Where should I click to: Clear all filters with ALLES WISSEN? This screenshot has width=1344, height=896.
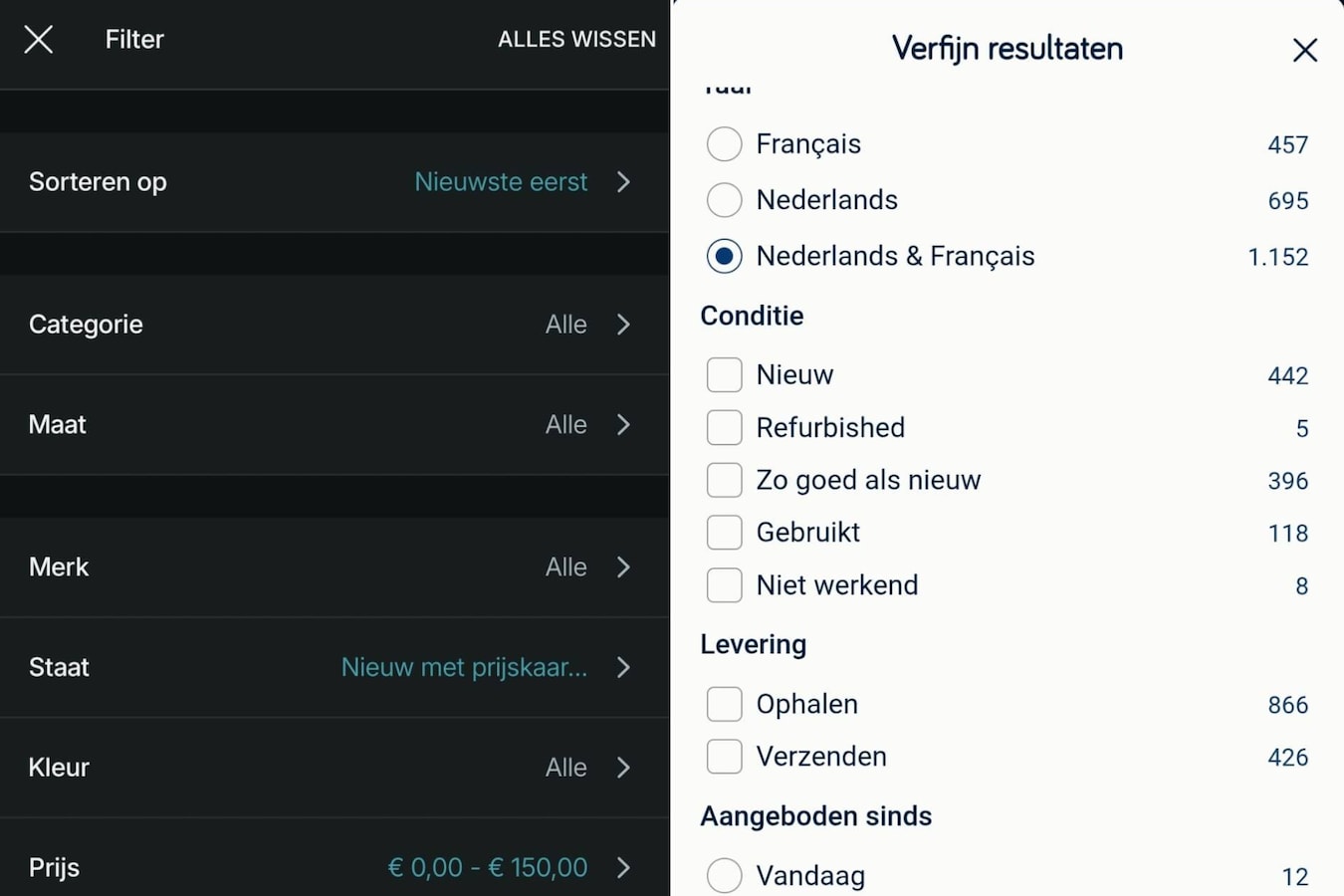(576, 39)
